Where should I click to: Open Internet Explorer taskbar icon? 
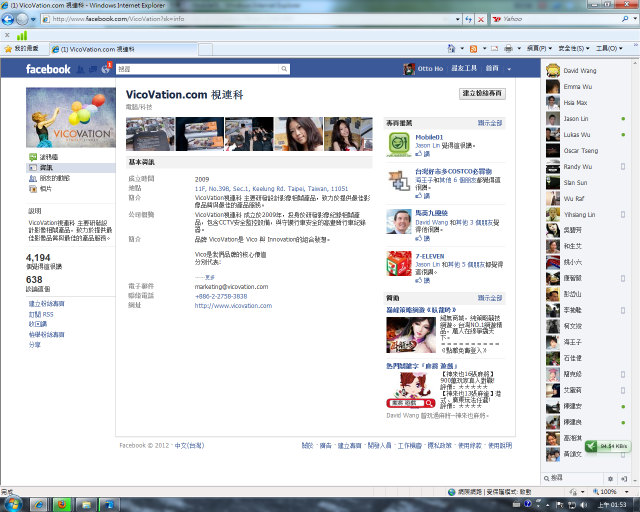[x=39, y=505]
